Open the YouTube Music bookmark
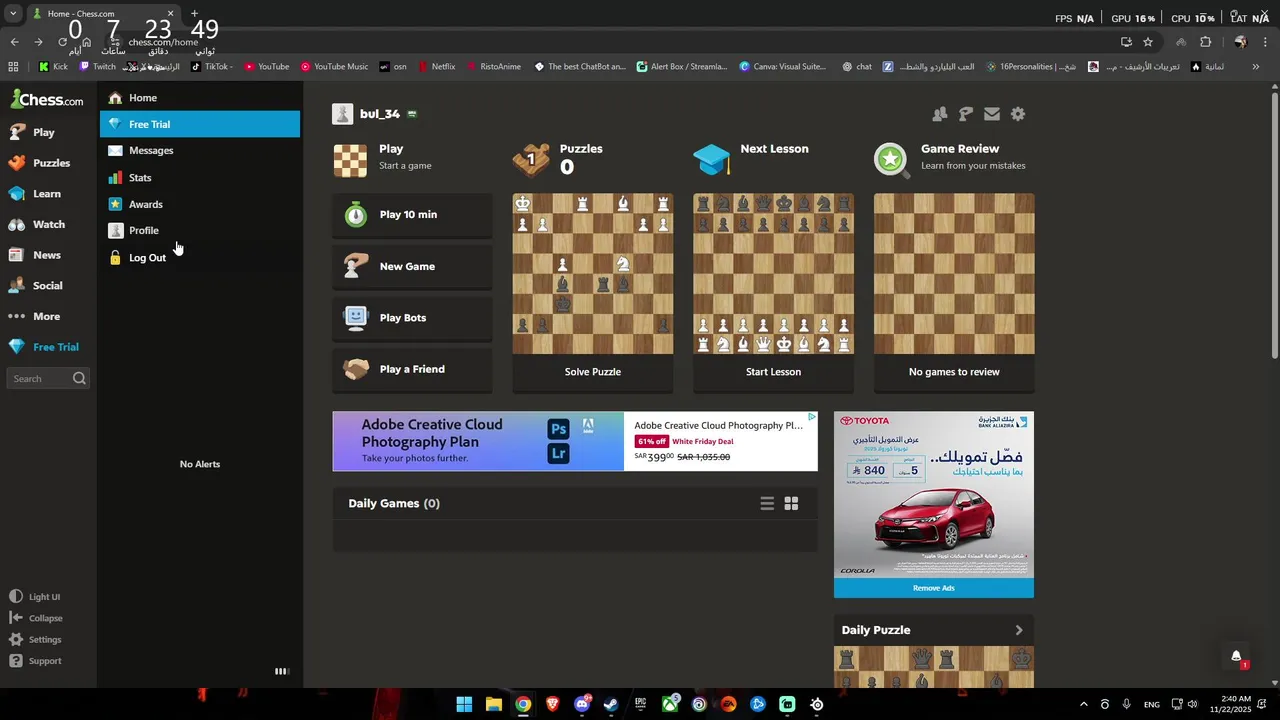Viewport: 1280px width, 720px height. 334,67
